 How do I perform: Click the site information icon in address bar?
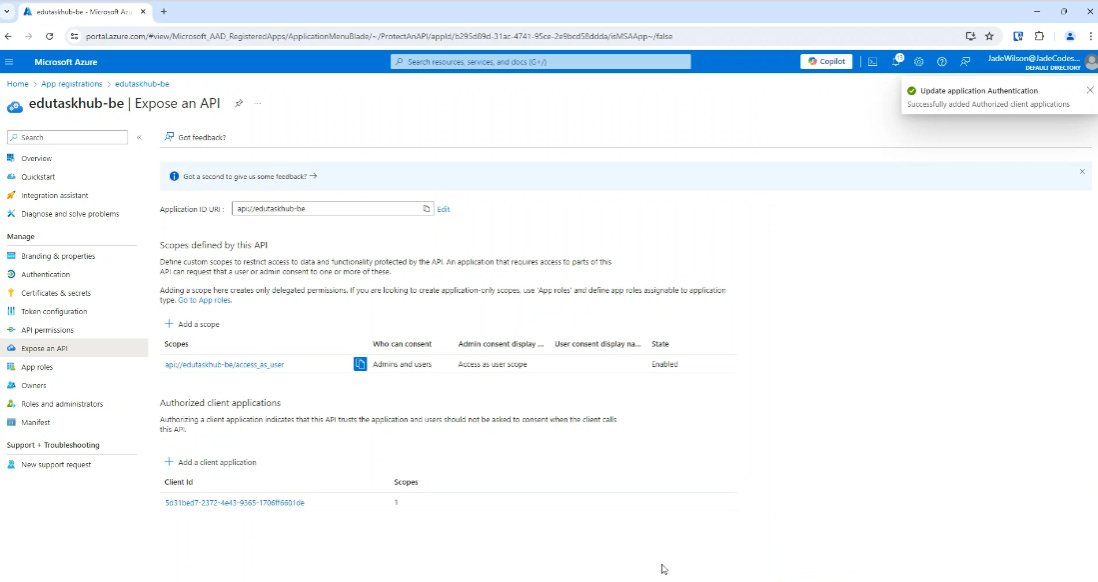point(74,36)
